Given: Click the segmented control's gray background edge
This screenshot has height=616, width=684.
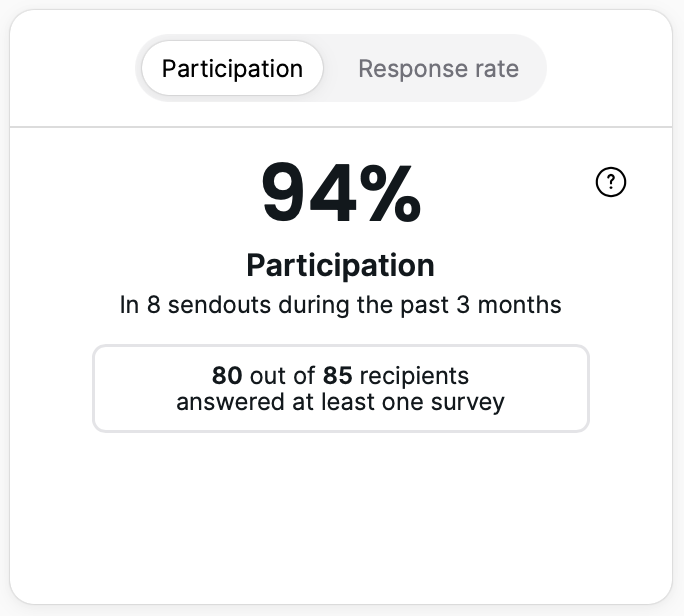Looking at the screenshot, I should pos(537,69).
